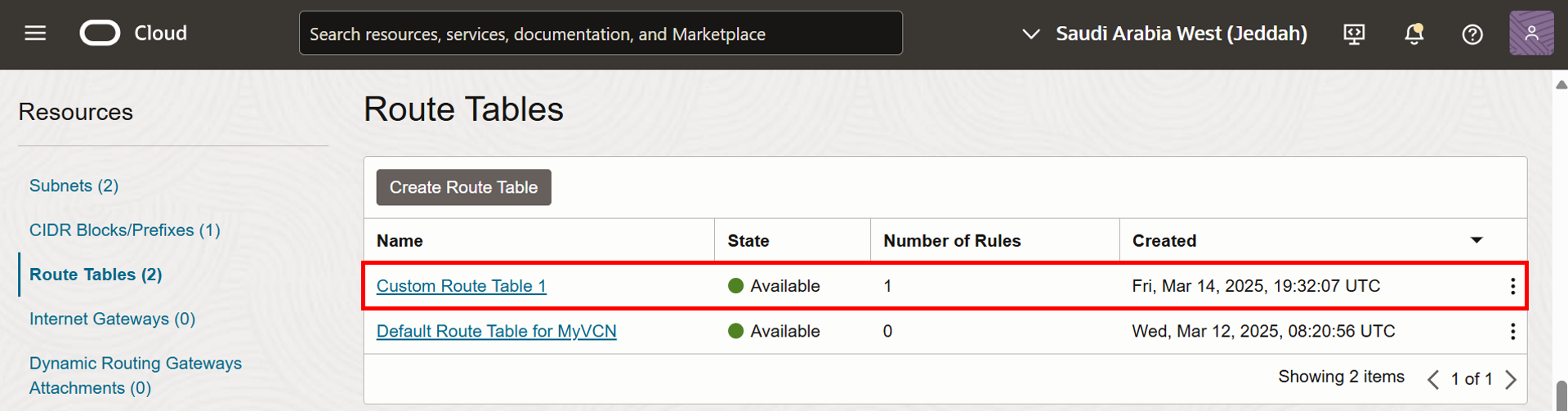Open the Cloud Shell developer tools icon

click(x=1354, y=34)
